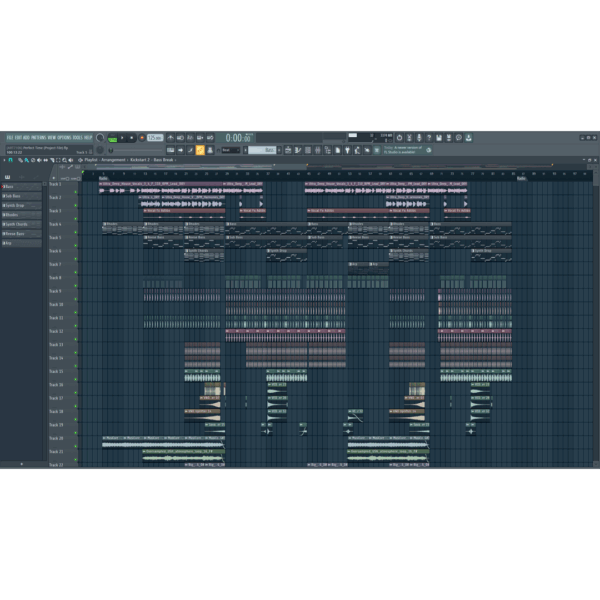Select the Bass pattern in picker
This screenshot has width=600, height=600.
pyautogui.click(x=22, y=187)
